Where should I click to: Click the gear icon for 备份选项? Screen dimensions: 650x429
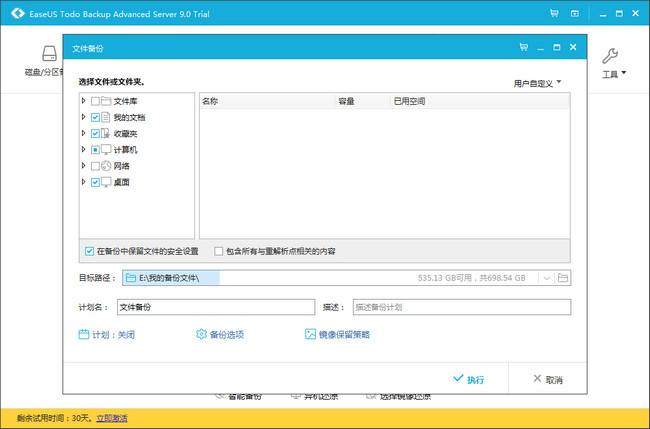[201, 334]
